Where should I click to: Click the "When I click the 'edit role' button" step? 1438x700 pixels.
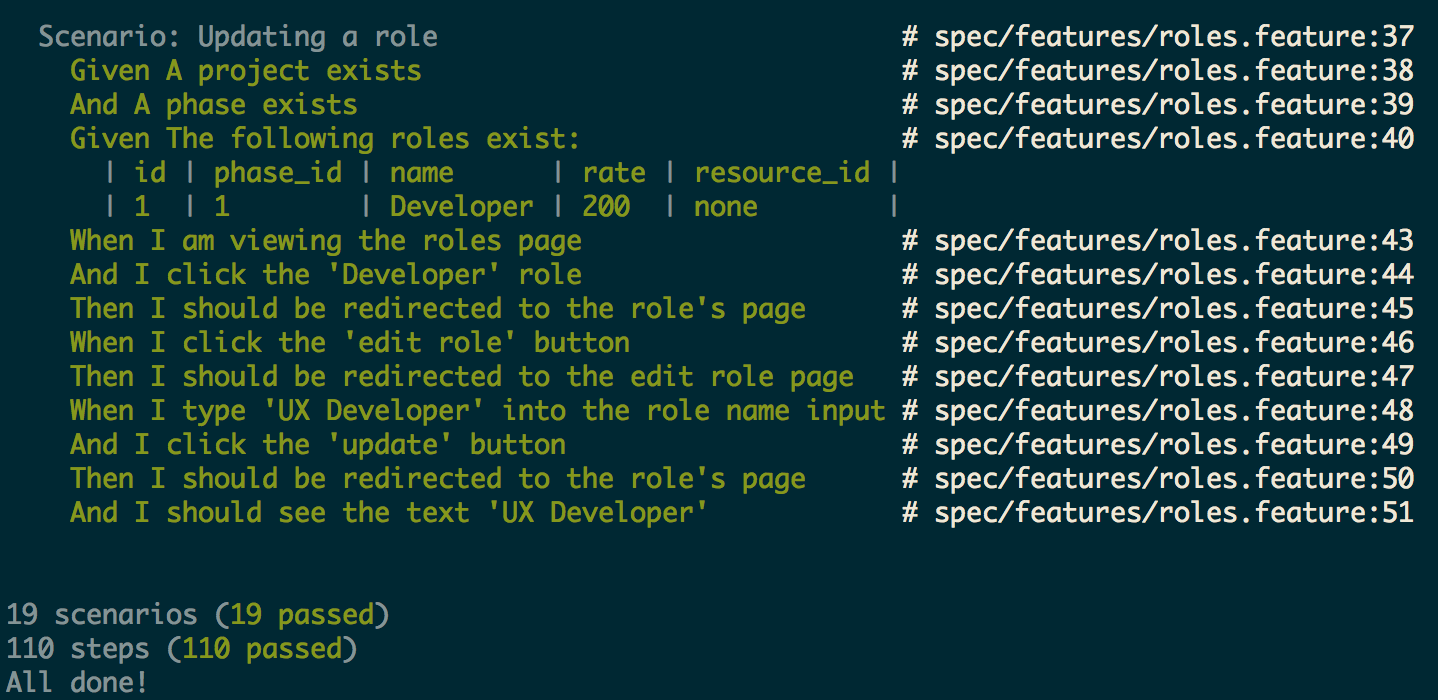349,343
